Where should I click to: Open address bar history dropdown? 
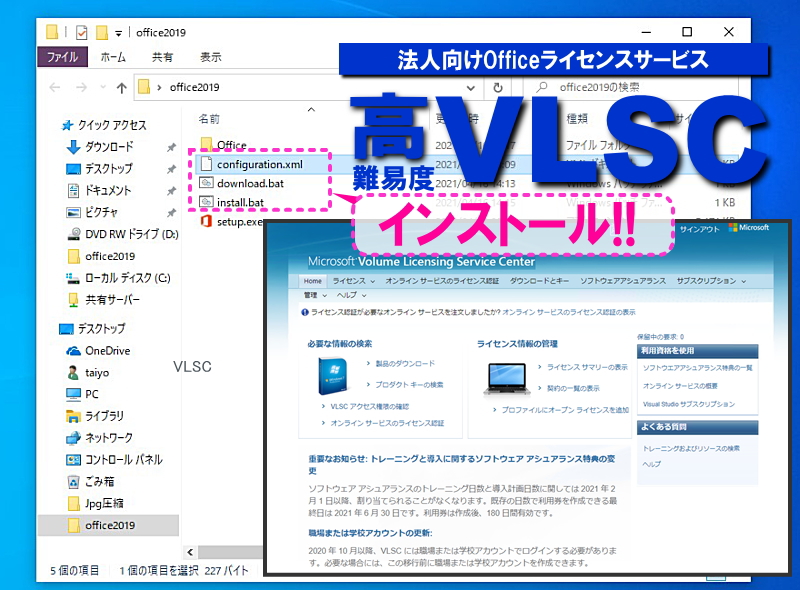point(470,88)
